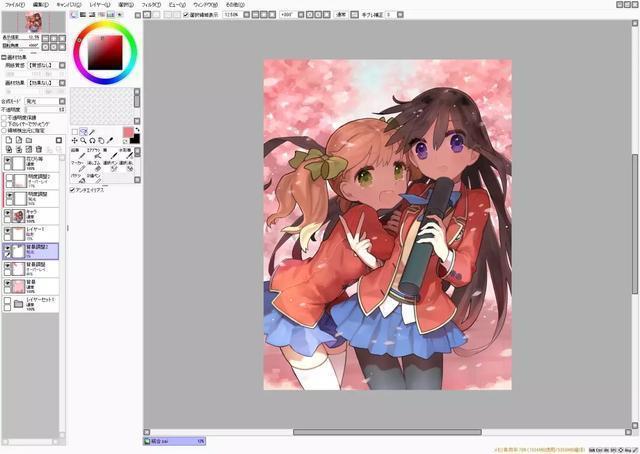The width and height of the screenshot is (640, 454).
Task: Create a new layer folder
Action: [x=29, y=140]
